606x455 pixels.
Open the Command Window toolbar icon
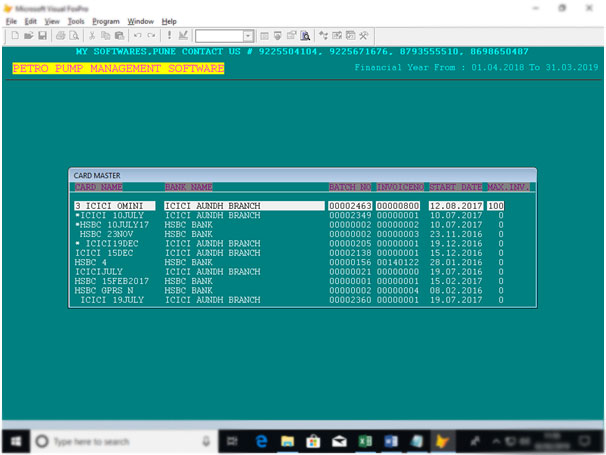click(x=264, y=36)
